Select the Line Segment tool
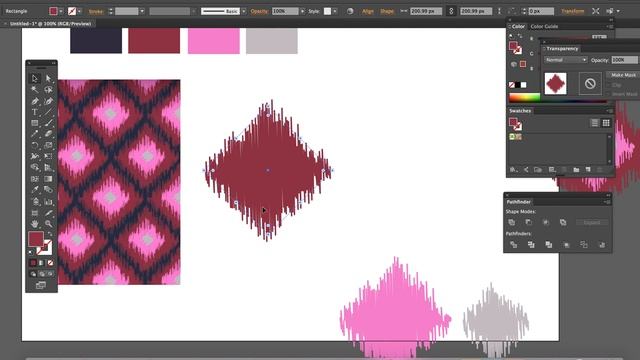This screenshot has width=640, height=360. [48, 112]
